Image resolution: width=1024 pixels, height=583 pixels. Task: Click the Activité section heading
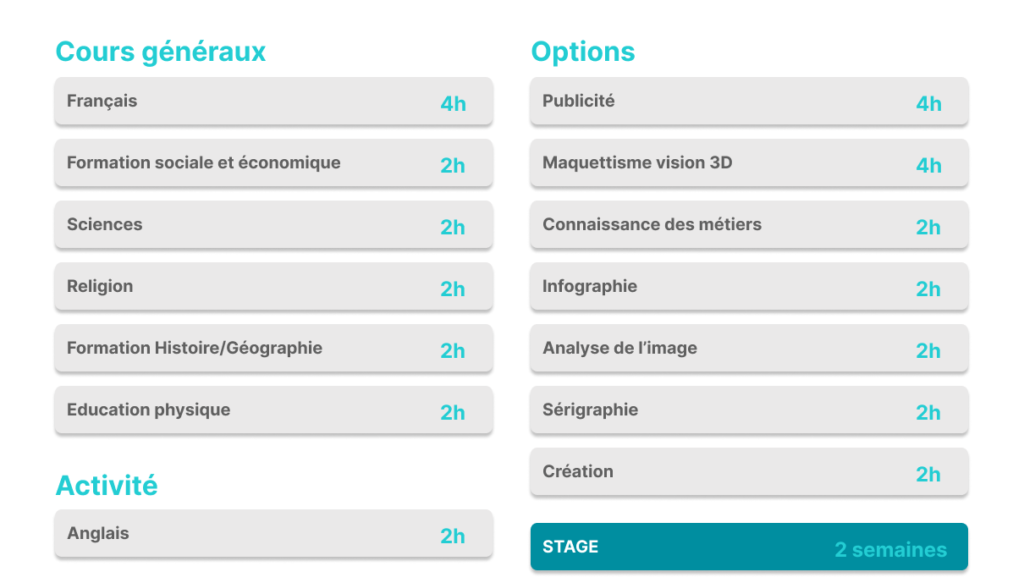point(106,485)
